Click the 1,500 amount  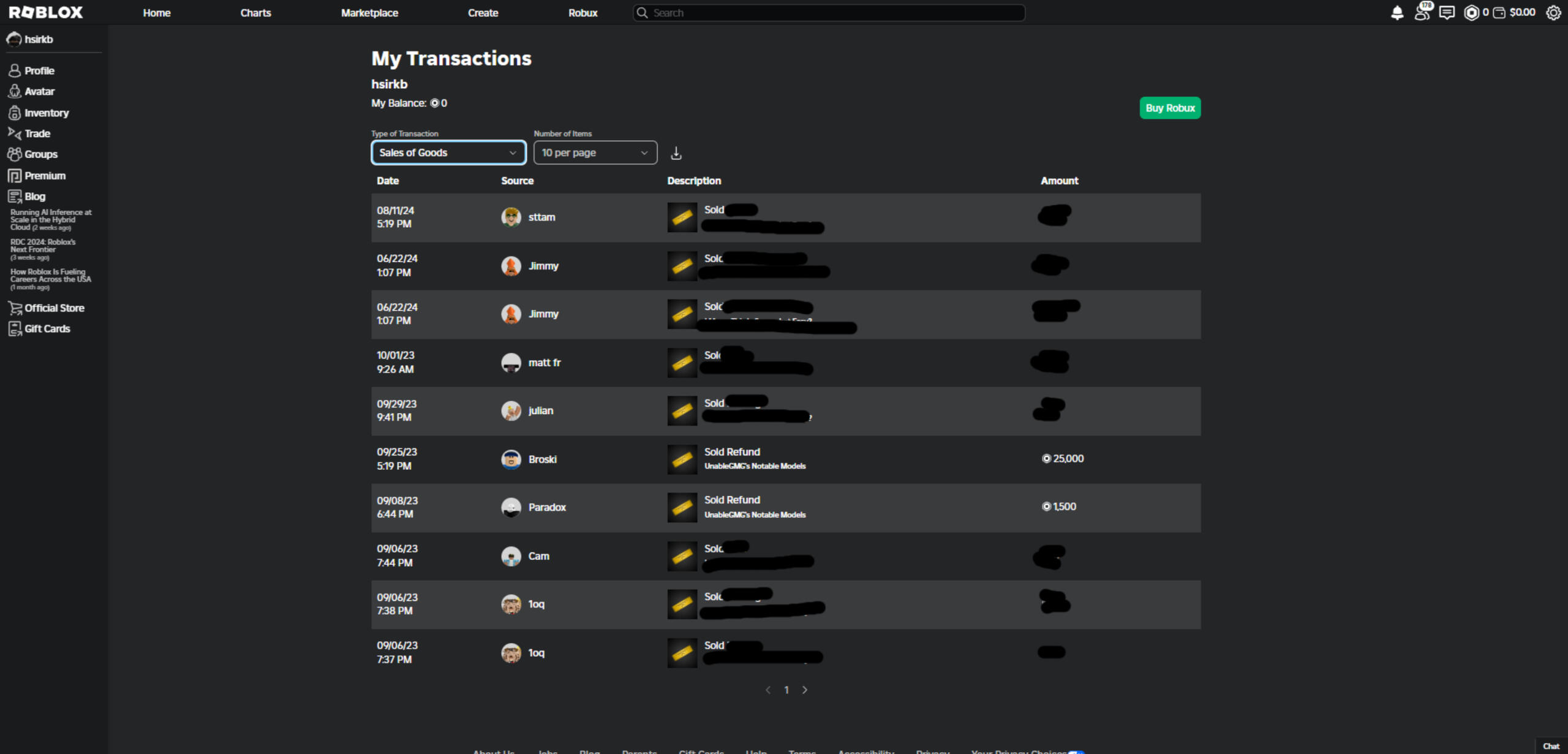click(x=1059, y=507)
